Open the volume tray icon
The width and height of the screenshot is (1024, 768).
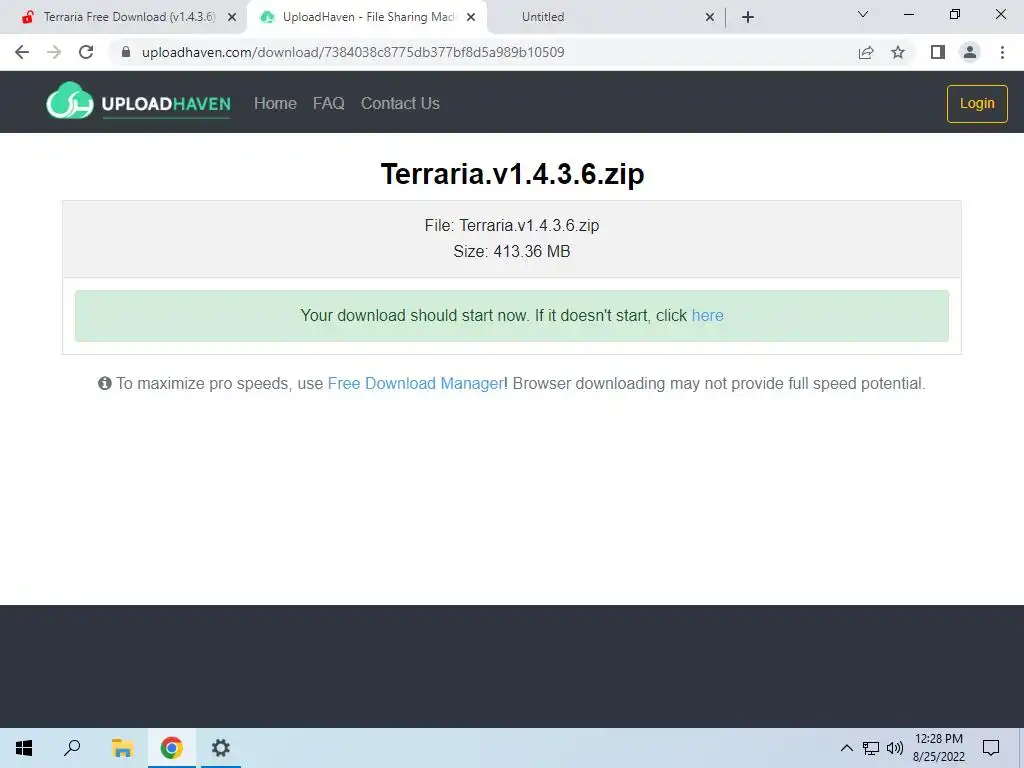[895, 748]
